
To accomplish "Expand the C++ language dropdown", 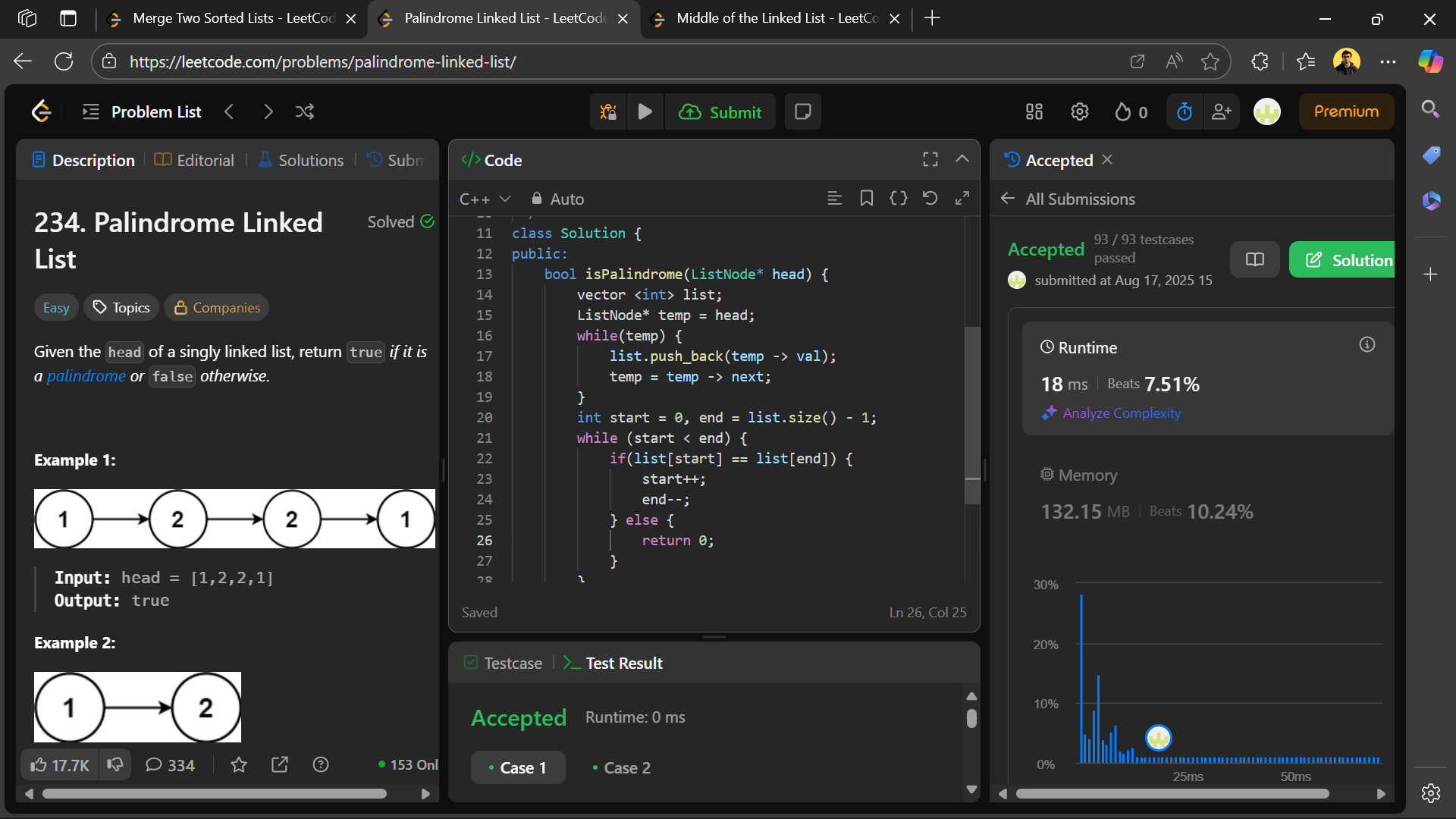I will click(485, 199).
